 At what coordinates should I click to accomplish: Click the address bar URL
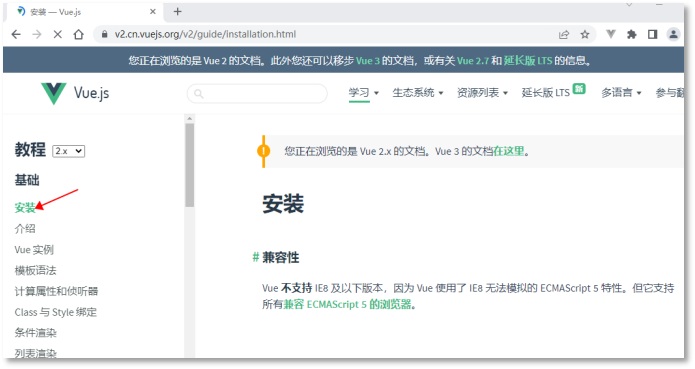click(x=205, y=35)
